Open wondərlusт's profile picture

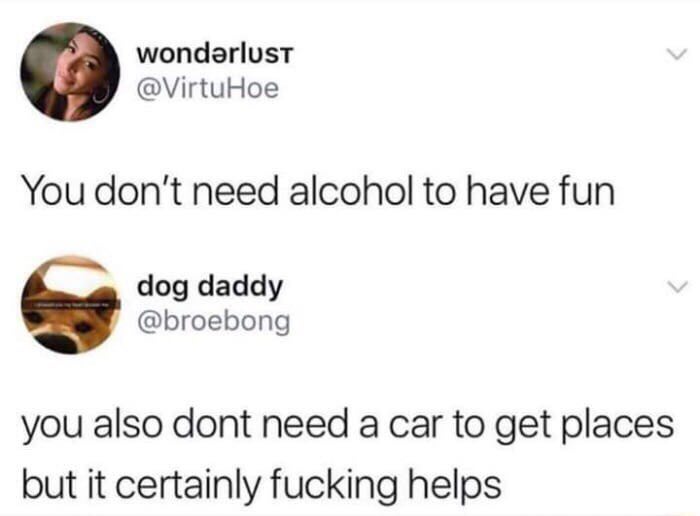(70, 72)
